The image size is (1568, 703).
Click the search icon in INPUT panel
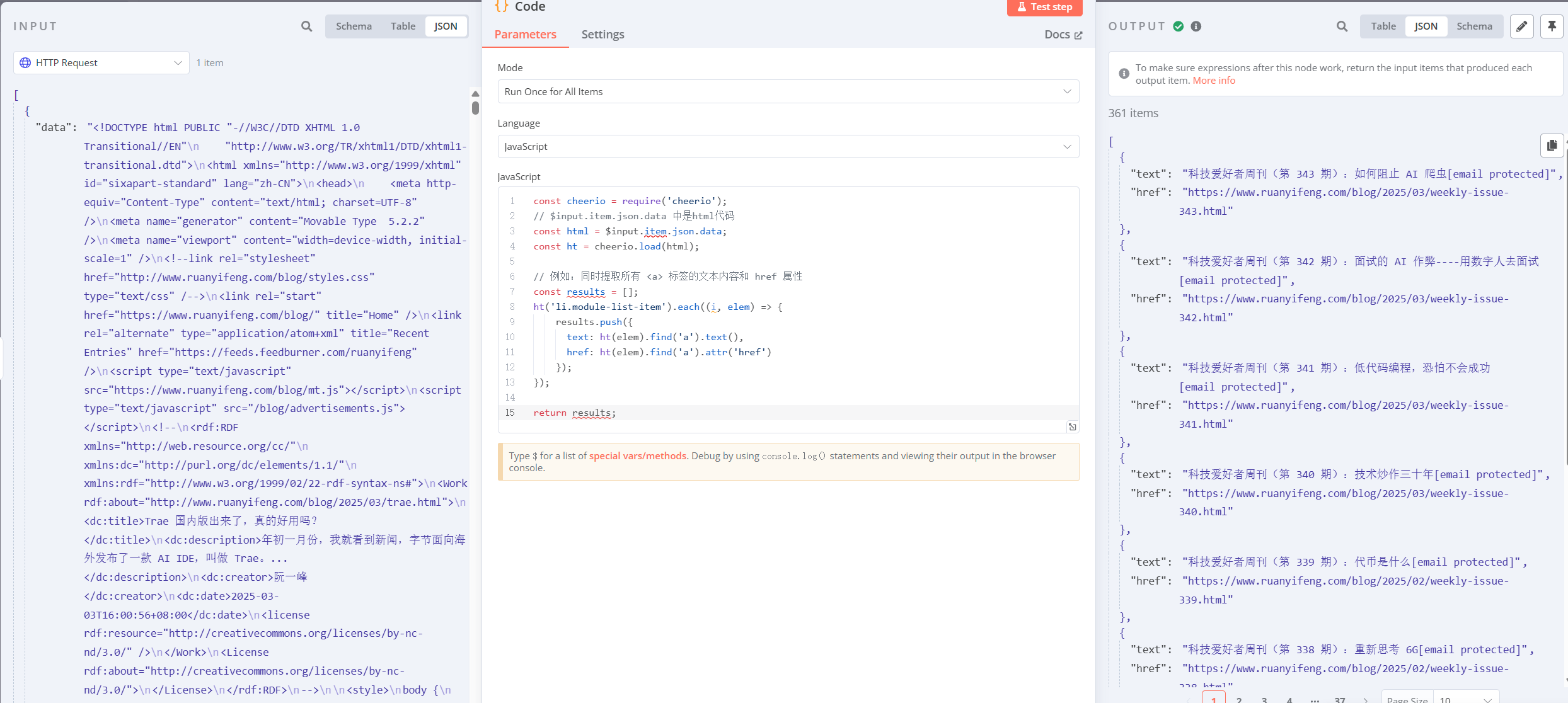click(x=306, y=26)
